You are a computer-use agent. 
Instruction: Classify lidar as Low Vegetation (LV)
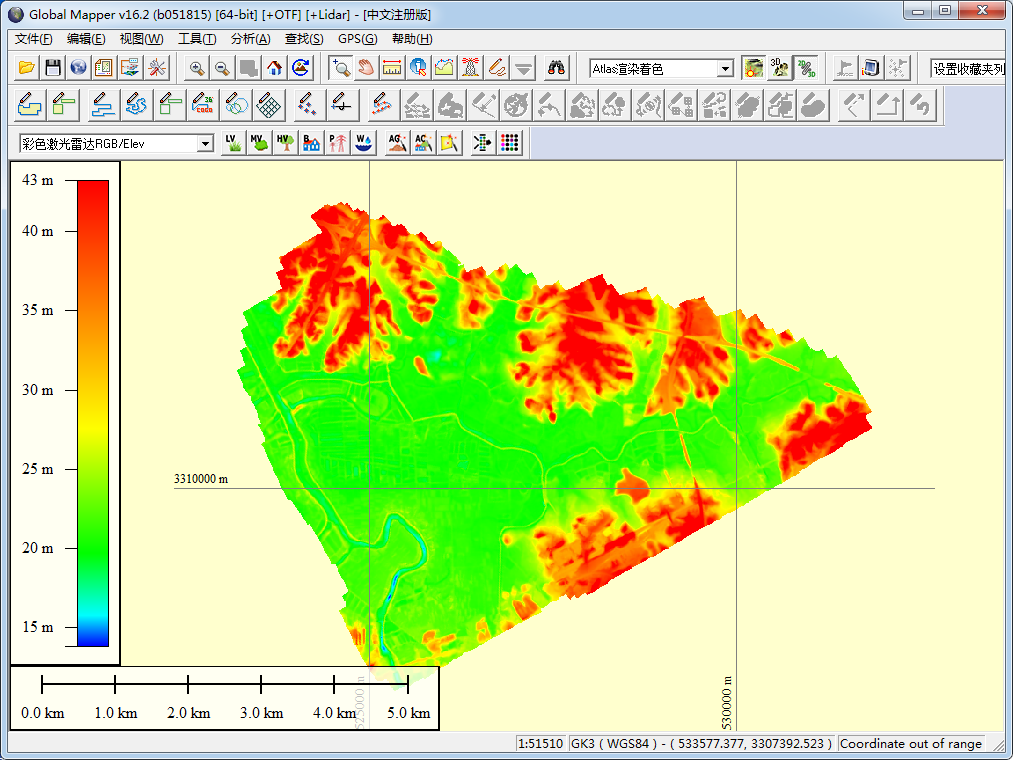pyautogui.click(x=233, y=143)
